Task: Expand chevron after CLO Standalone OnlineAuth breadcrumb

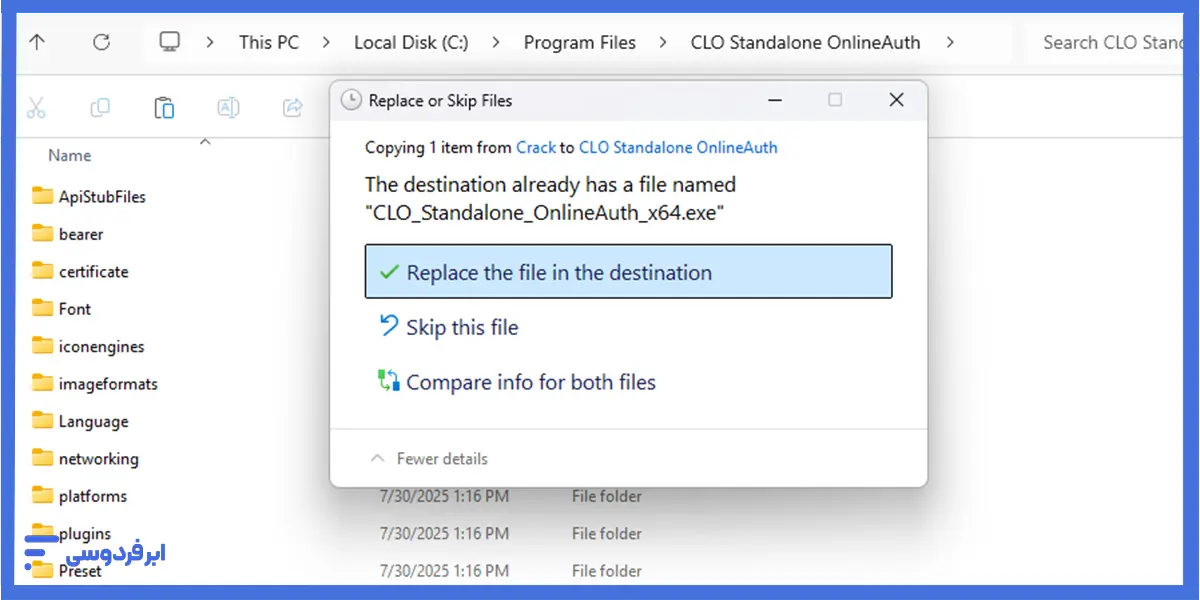Action: [950, 42]
